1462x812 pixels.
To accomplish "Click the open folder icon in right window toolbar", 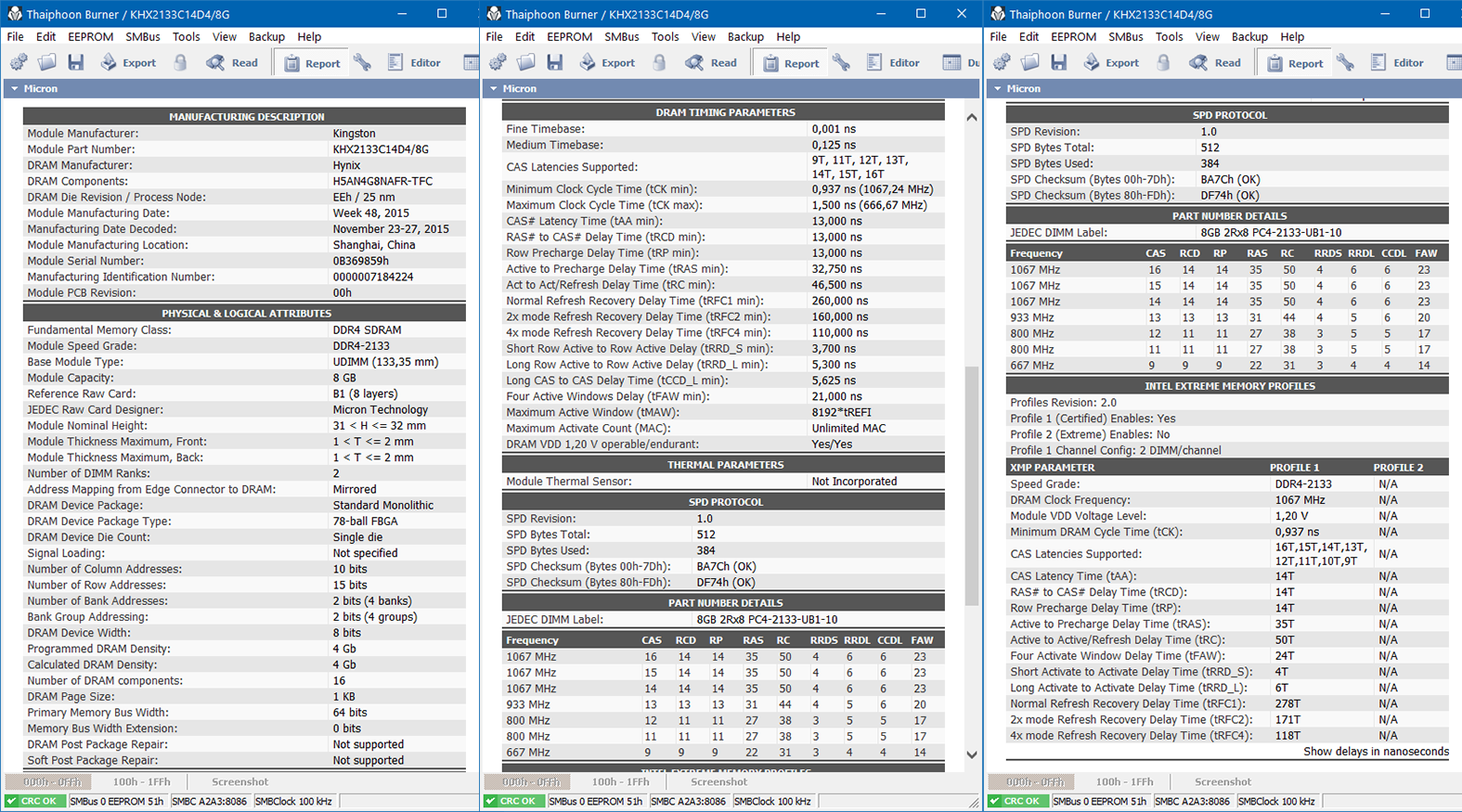I will 1030,62.
